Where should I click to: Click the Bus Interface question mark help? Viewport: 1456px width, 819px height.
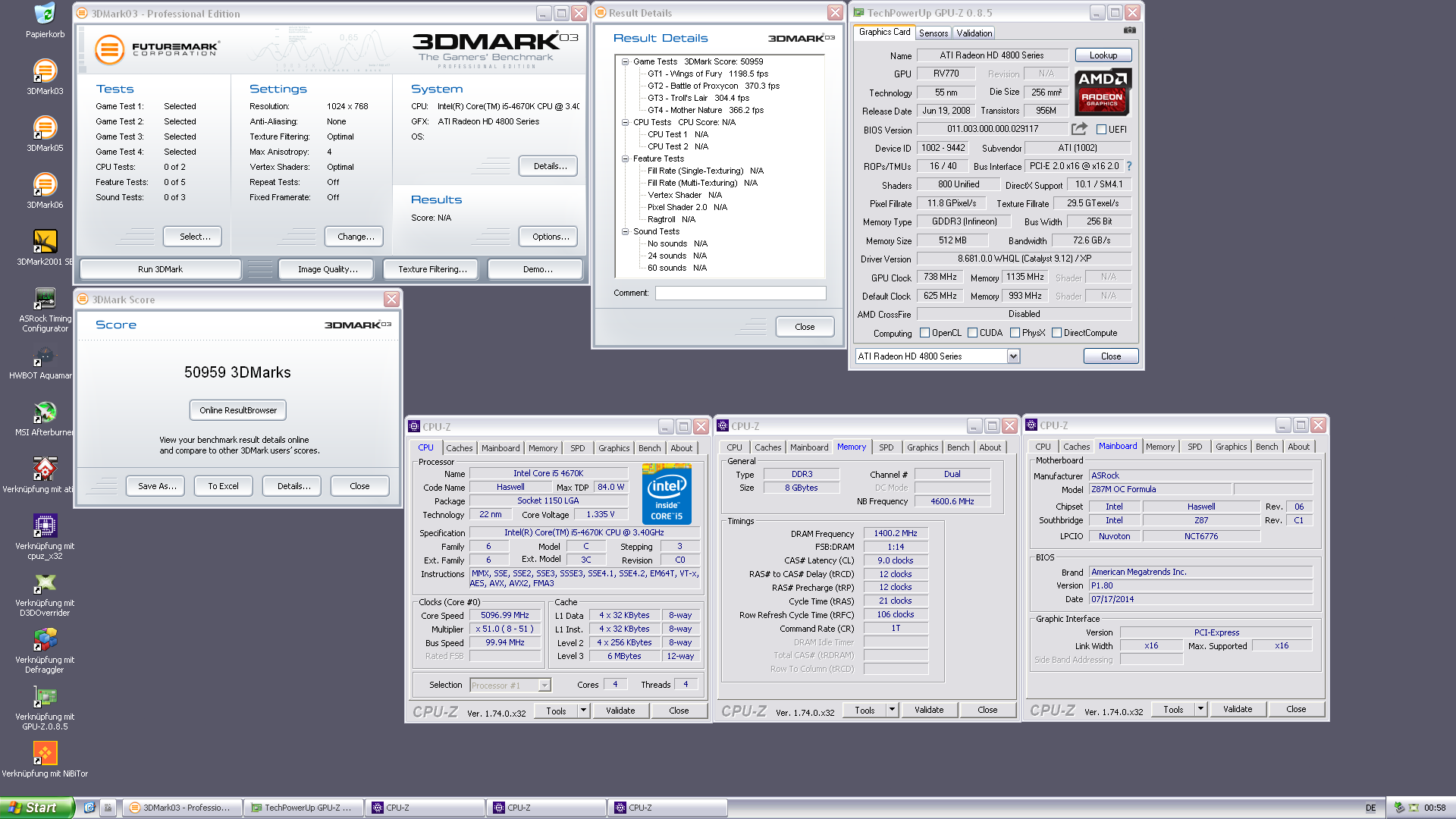pyautogui.click(x=1128, y=166)
